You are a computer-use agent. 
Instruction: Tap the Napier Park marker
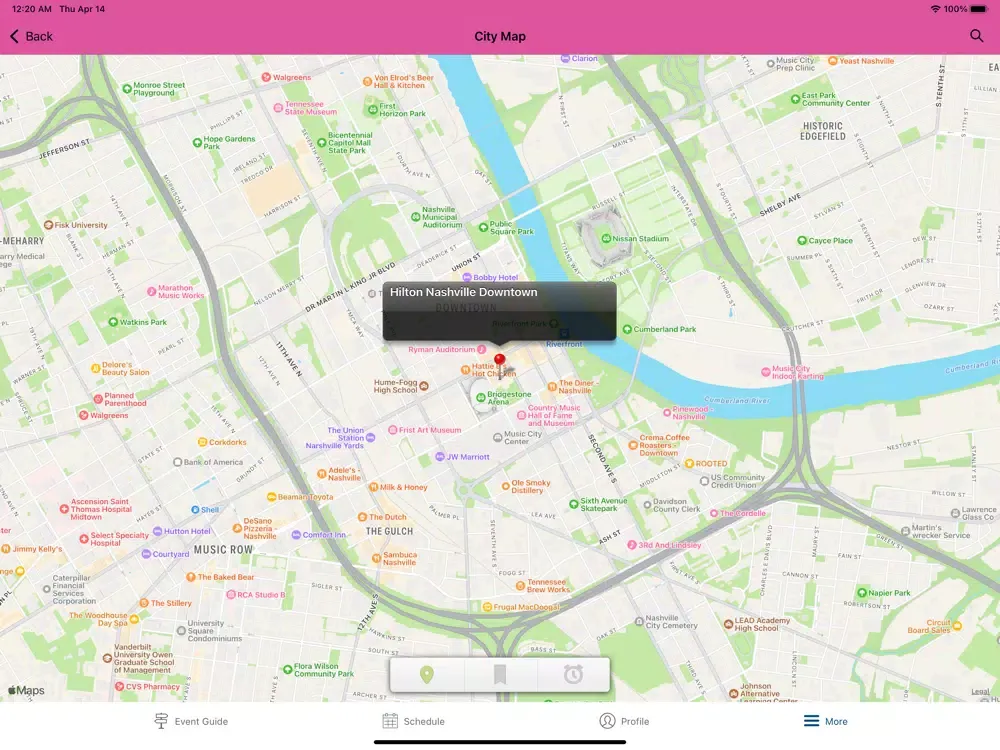point(862,593)
